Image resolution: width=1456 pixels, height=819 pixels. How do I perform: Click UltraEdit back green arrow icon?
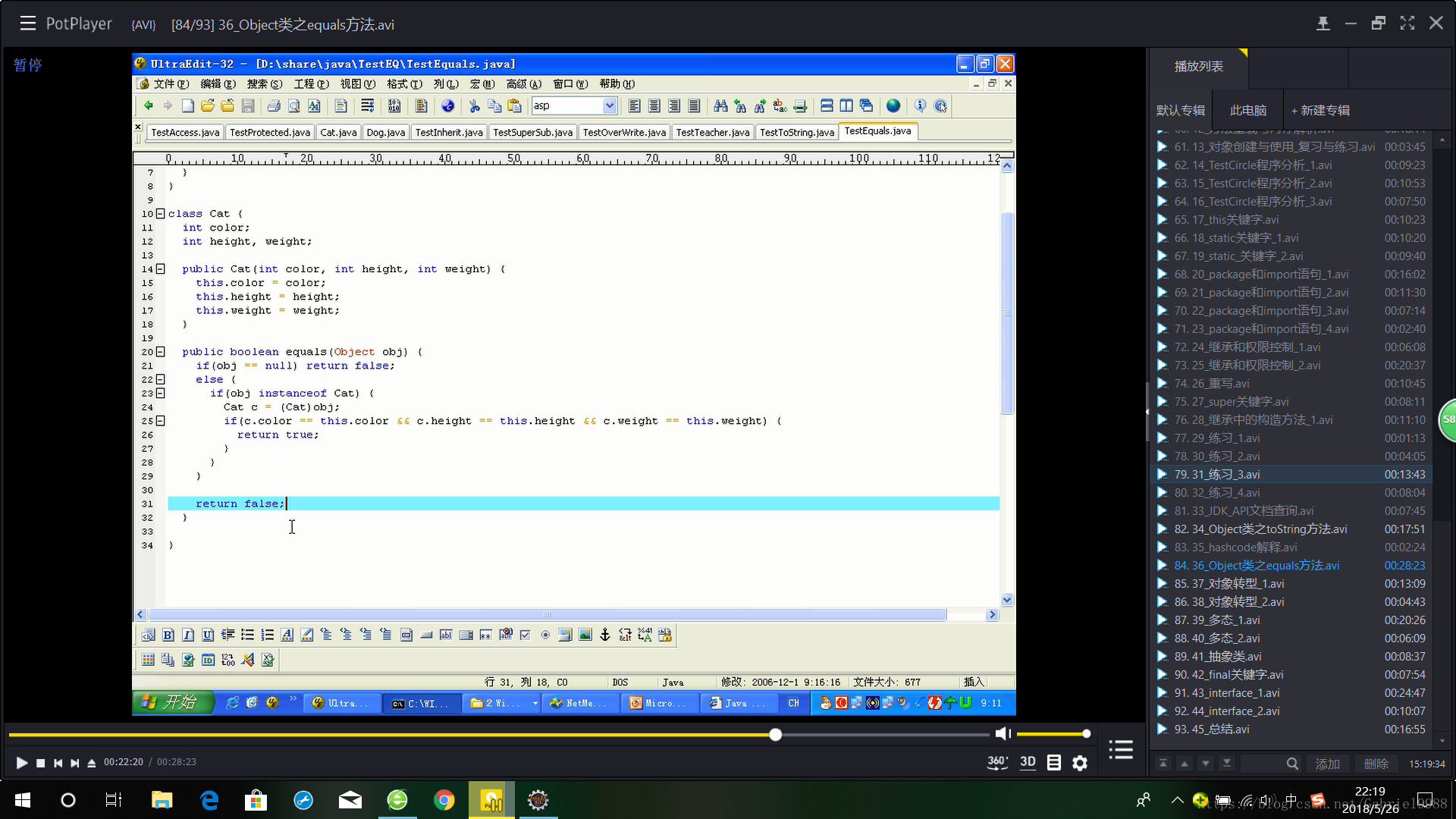[x=149, y=106]
